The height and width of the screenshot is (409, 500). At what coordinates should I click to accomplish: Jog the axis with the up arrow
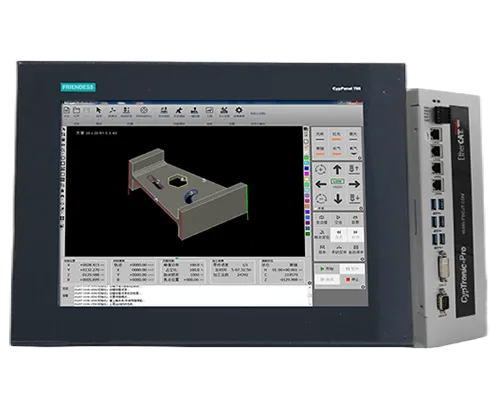coord(337,169)
